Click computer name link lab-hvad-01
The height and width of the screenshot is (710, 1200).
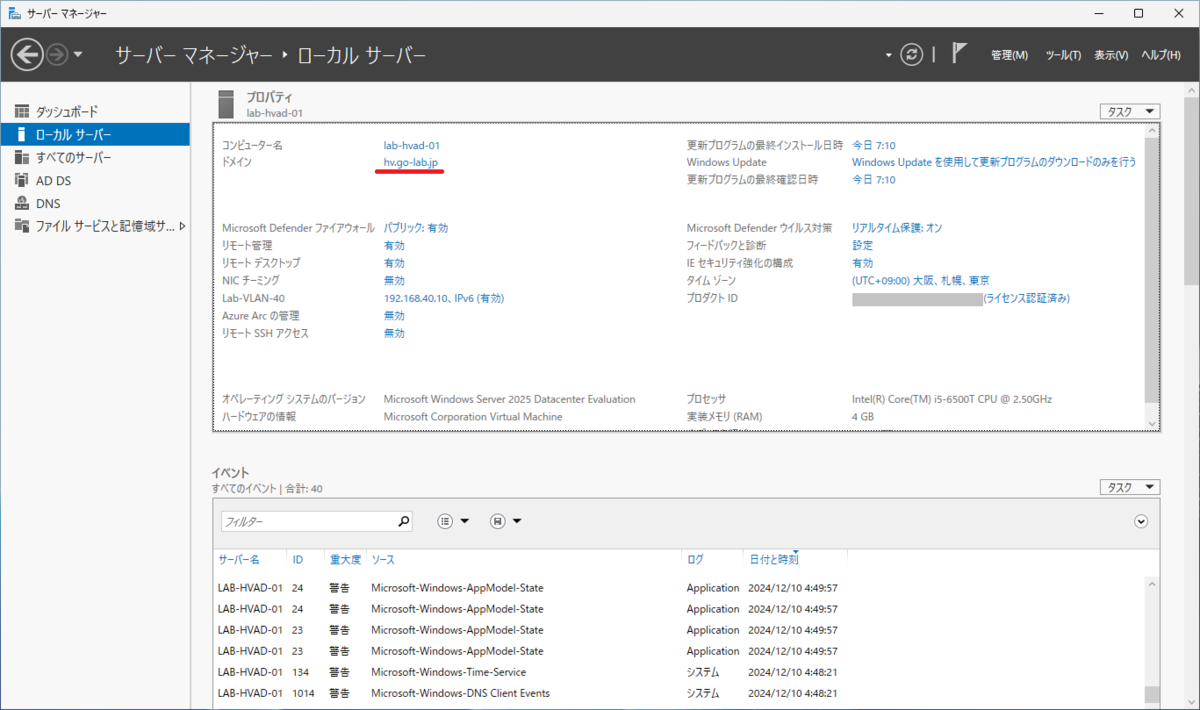[412, 145]
